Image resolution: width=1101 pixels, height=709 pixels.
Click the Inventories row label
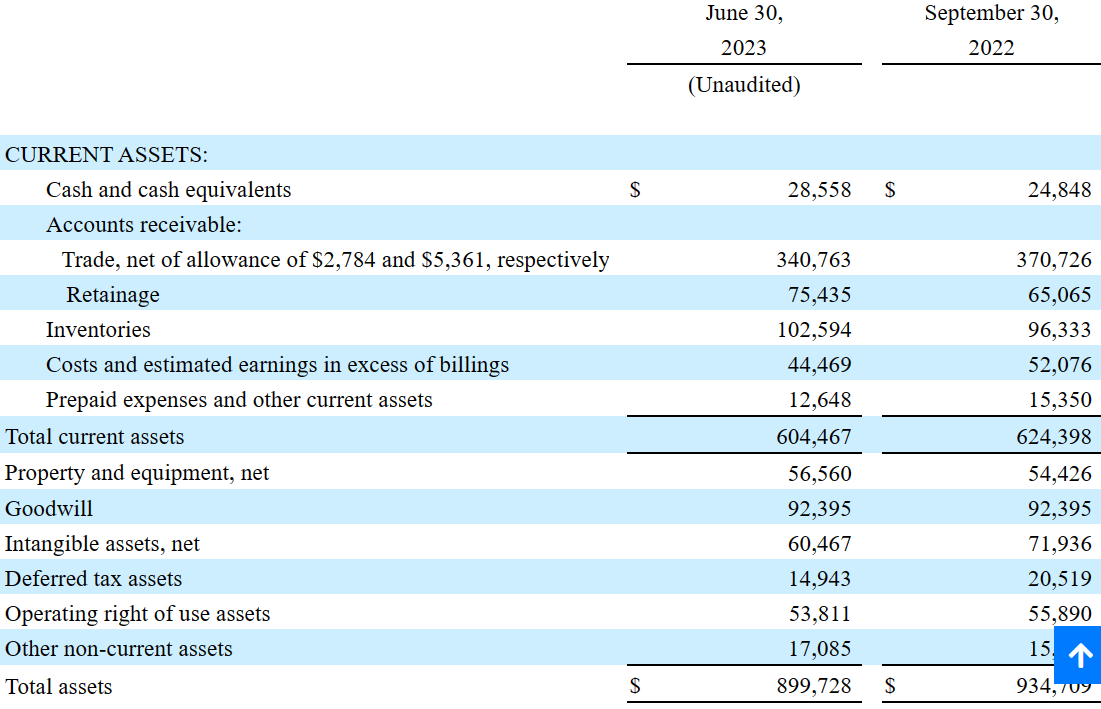coord(98,330)
